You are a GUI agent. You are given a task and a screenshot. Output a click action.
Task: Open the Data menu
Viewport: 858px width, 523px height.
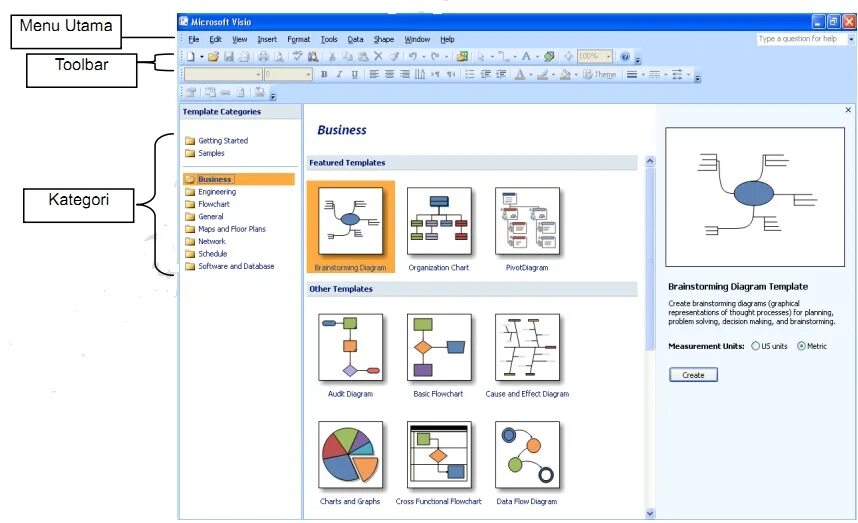pos(355,39)
